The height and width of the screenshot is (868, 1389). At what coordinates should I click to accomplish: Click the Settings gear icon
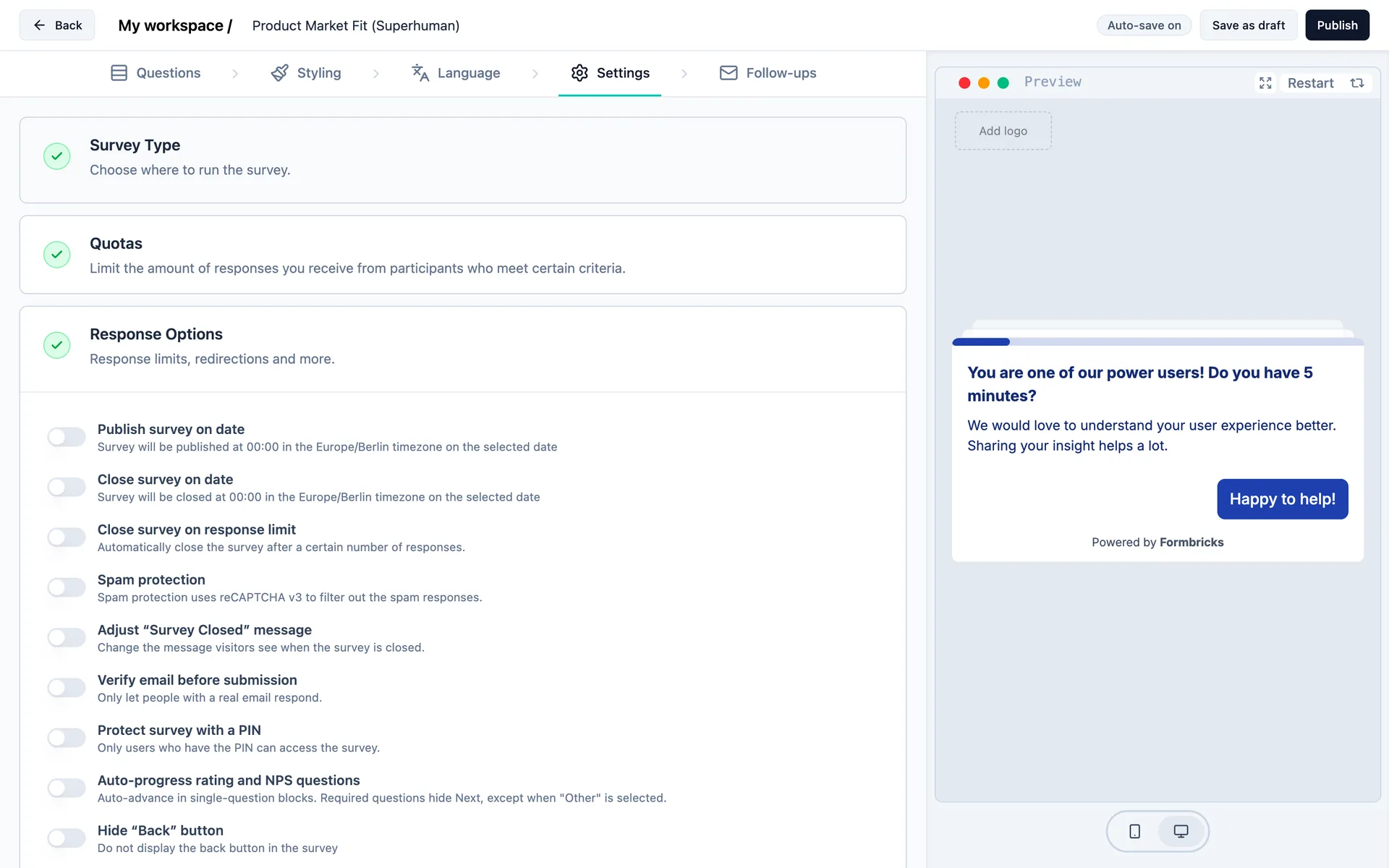[579, 73]
